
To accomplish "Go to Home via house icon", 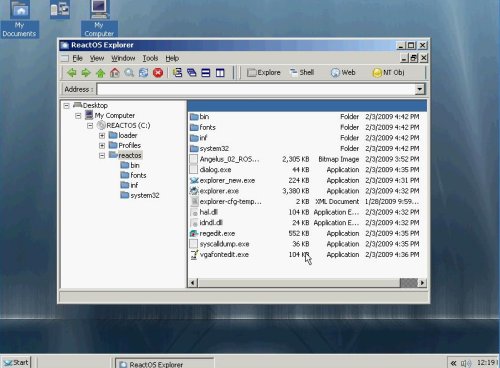I will pyautogui.click(x=115, y=73).
